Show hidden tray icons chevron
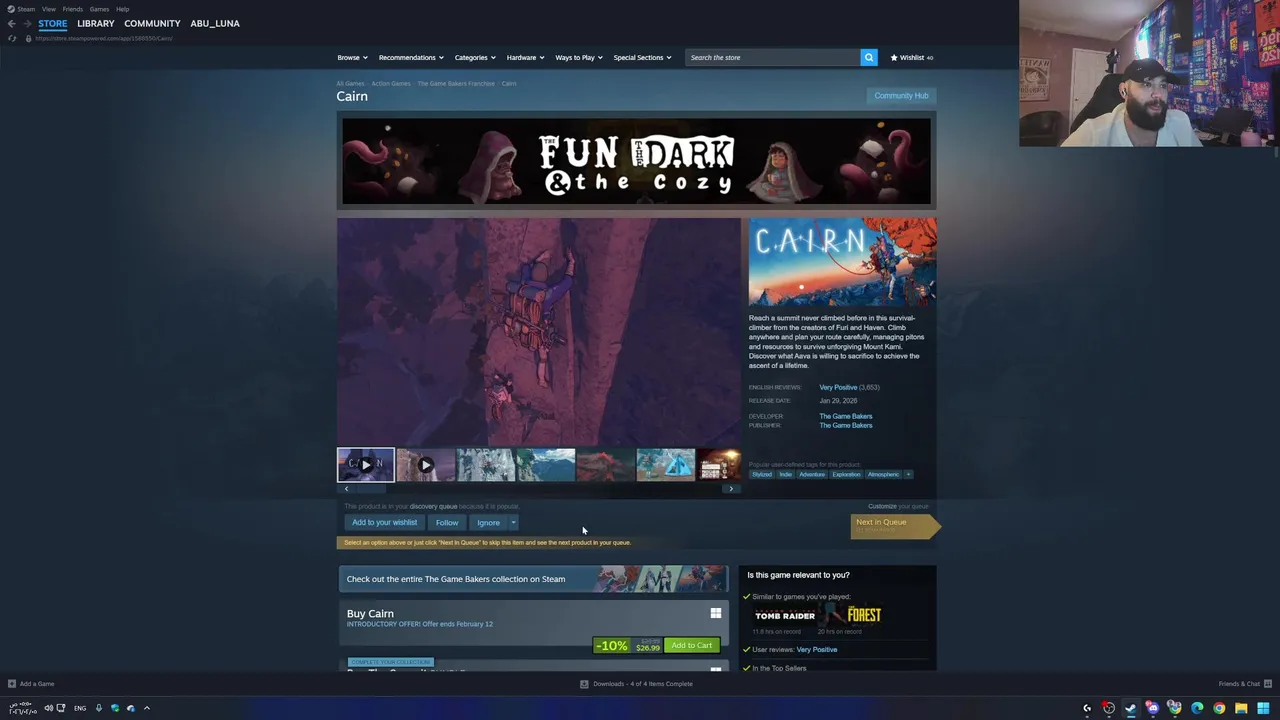 click(x=146, y=708)
